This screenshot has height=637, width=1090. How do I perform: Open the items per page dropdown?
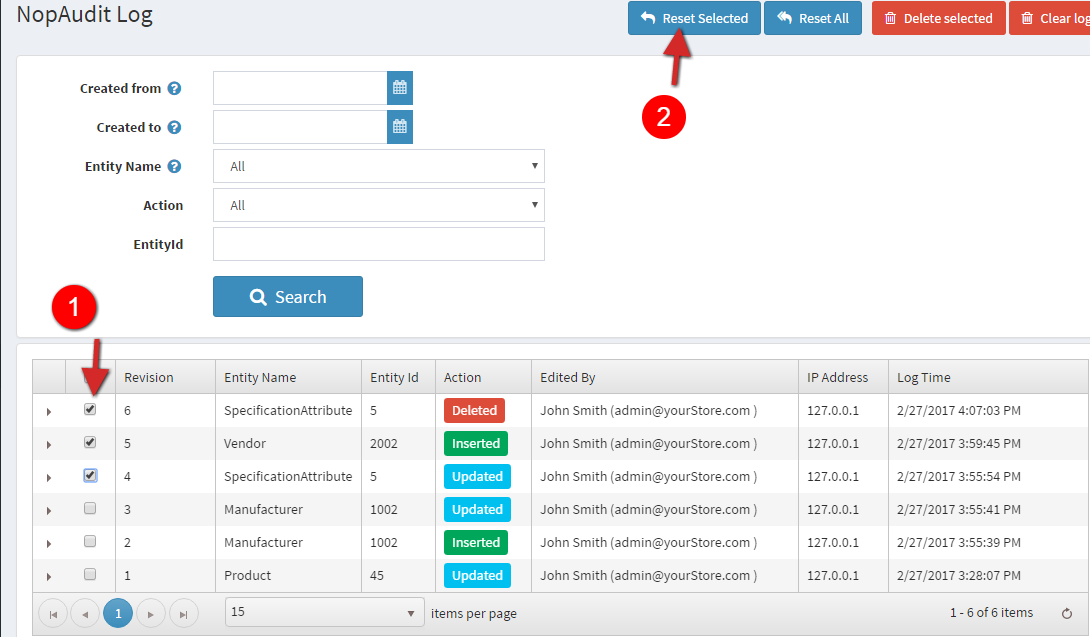(x=324, y=613)
